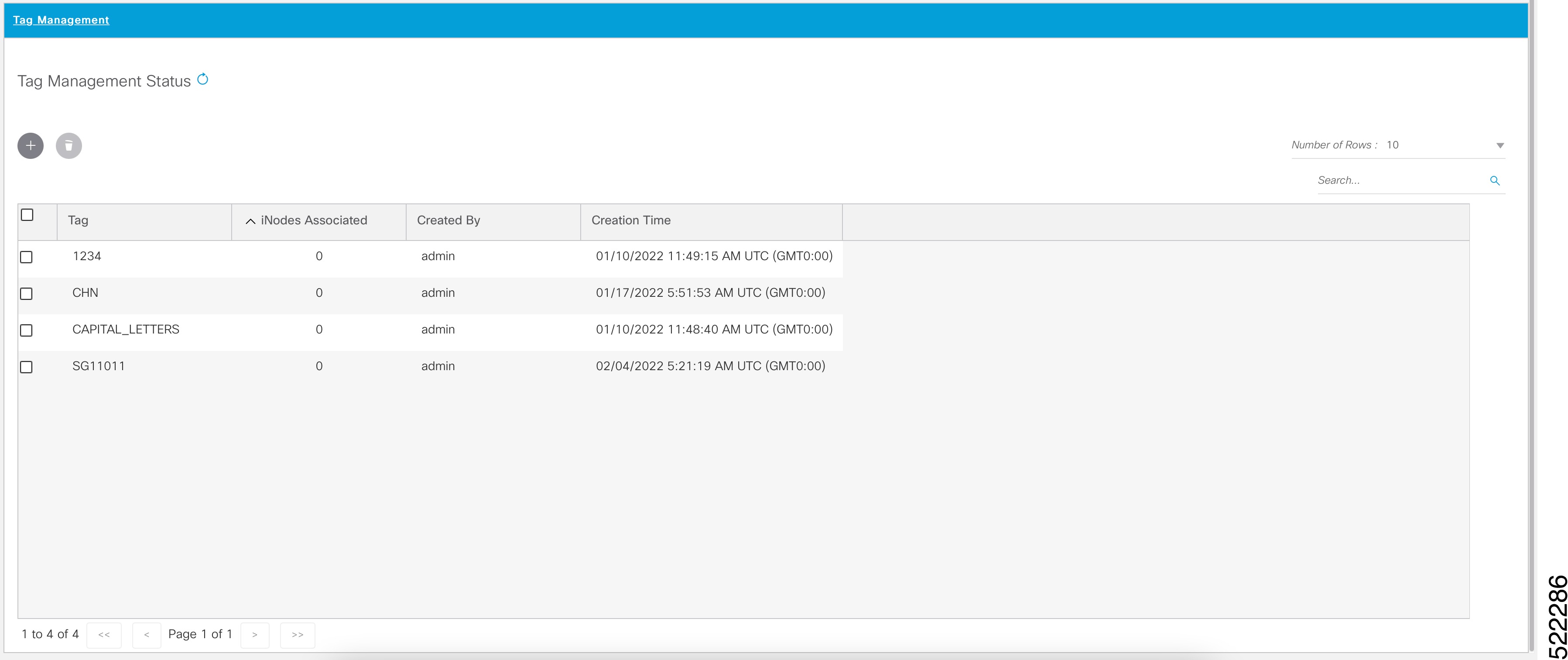The height and width of the screenshot is (660, 1568).
Task: Check the 1234 tag row
Action: [27, 258]
